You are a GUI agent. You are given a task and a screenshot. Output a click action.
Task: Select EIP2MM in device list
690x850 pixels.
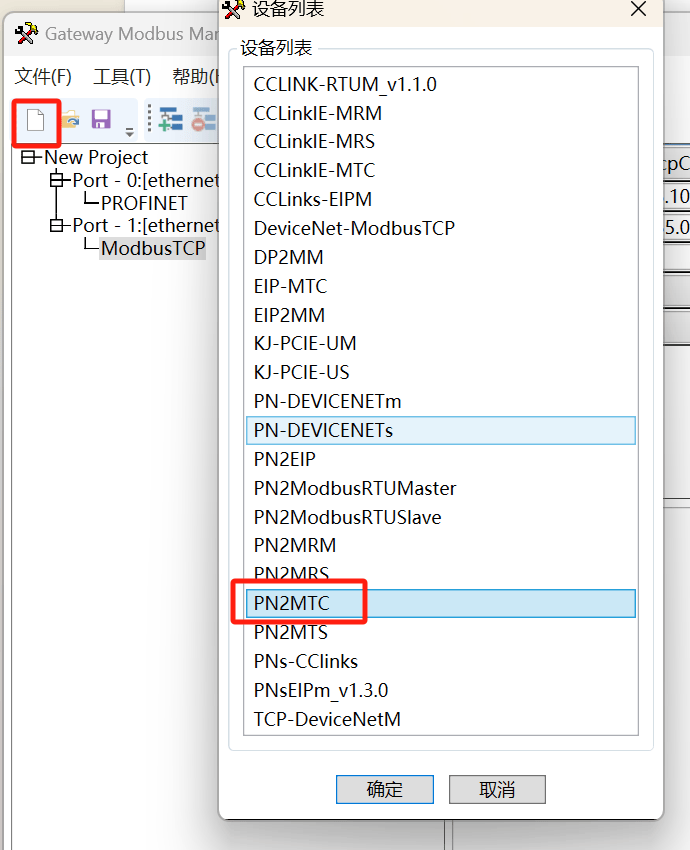tap(441, 315)
